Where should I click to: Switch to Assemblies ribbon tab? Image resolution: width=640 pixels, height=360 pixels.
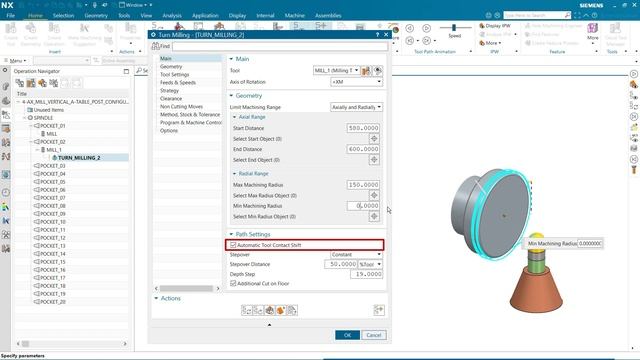328,16
